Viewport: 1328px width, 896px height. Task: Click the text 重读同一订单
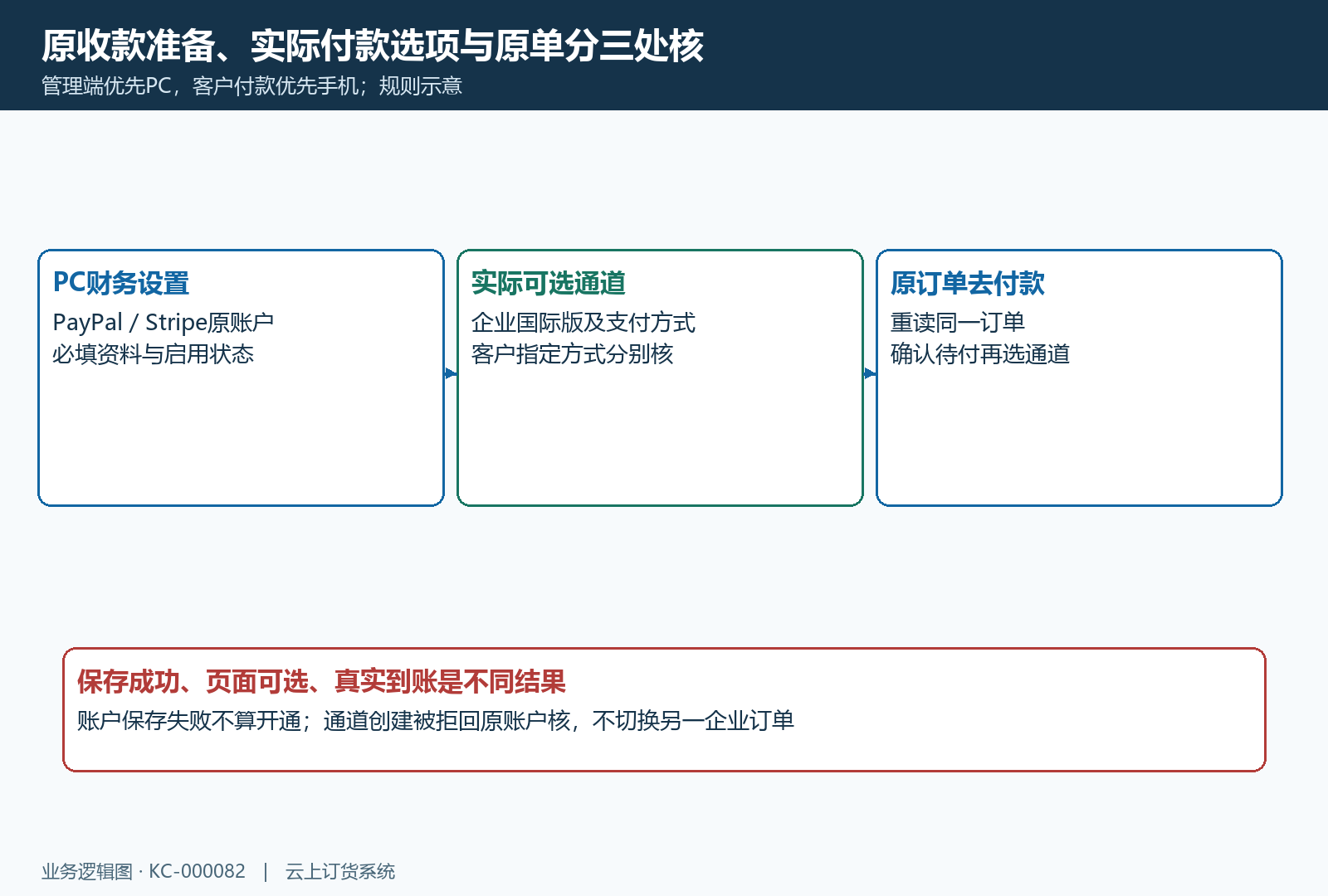958,322
